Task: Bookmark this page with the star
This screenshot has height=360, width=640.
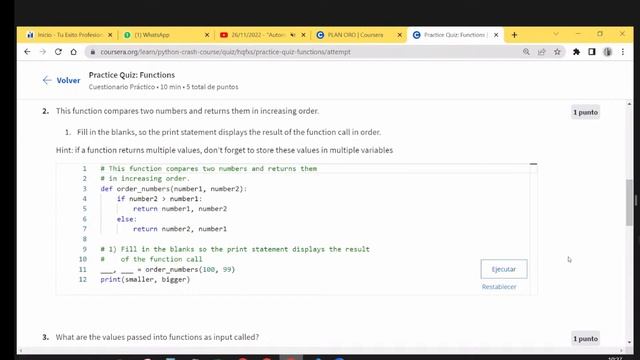Action: (557, 52)
